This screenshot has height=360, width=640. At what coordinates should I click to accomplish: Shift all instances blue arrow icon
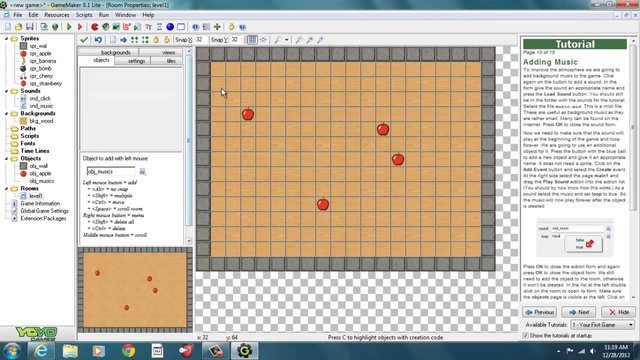click(x=123, y=40)
